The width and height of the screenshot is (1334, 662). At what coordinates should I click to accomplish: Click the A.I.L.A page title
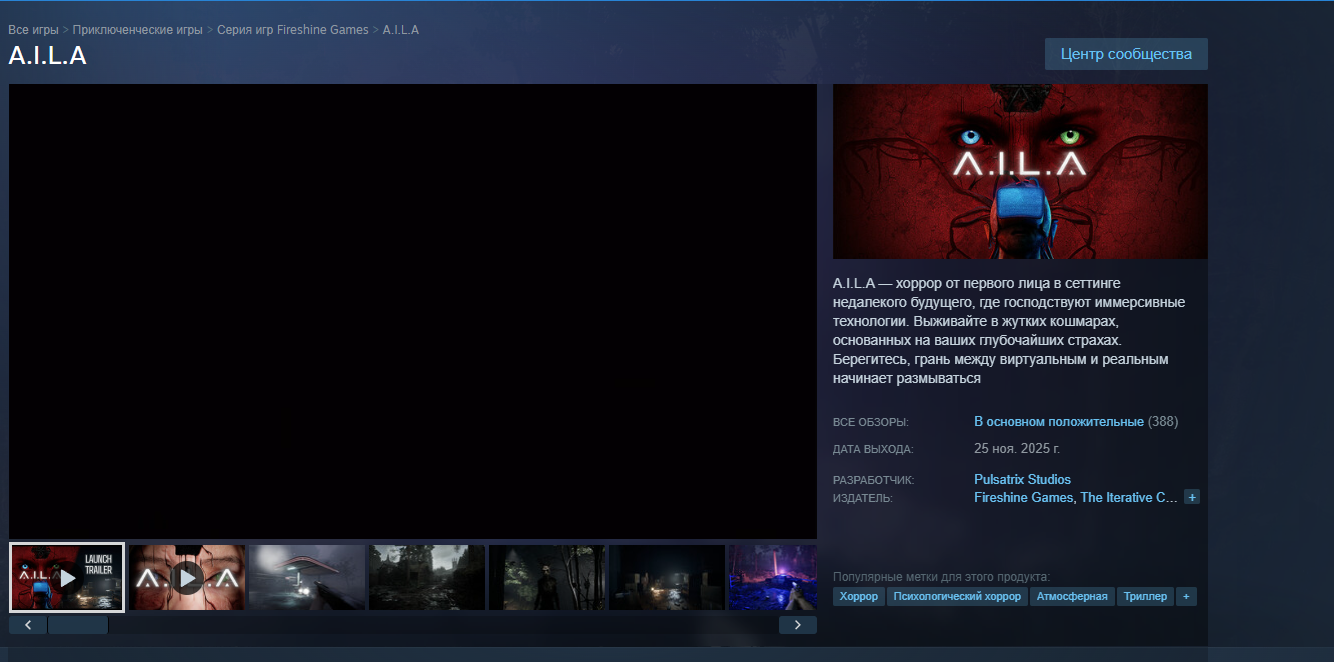point(48,56)
